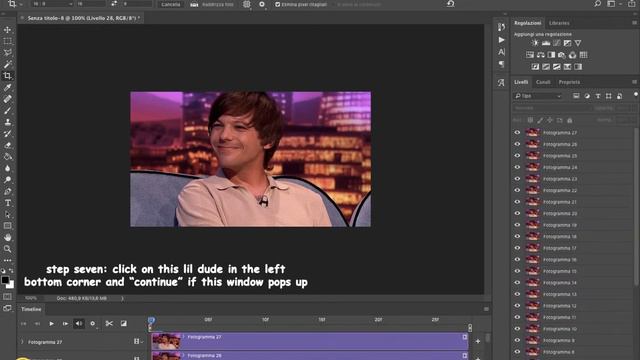This screenshot has height=360, width=640.
Task: Open the Timeline panel options menu
Action: point(486,309)
